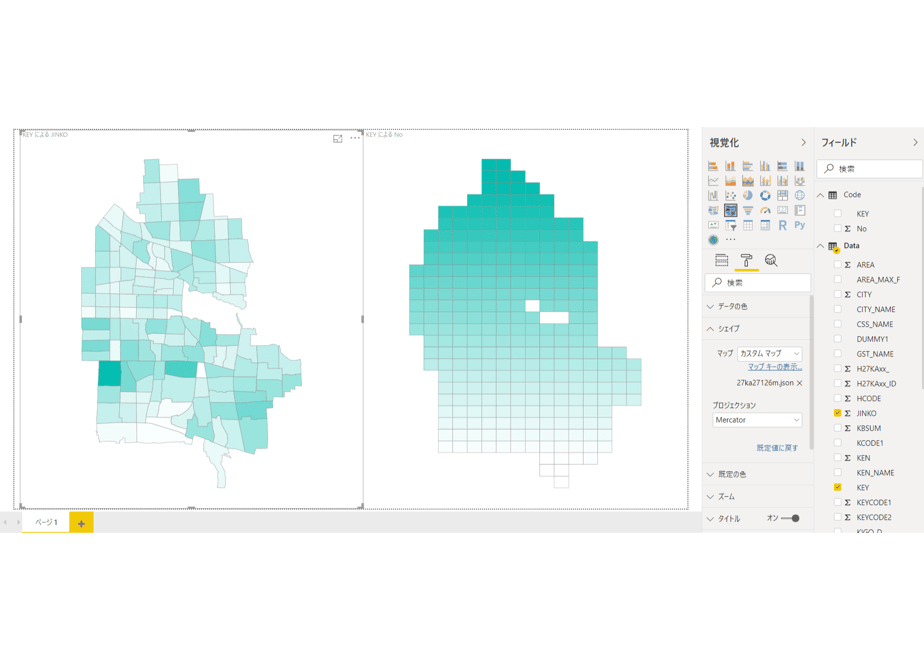The height and width of the screenshot is (660, 924).
Task: Click the フィールド pane search box
Action: click(x=869, y=169)
